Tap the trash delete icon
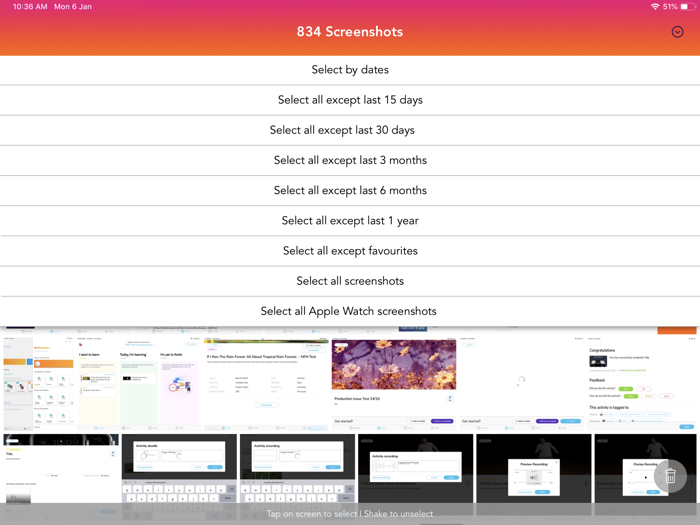 click(x=670, y=477)
